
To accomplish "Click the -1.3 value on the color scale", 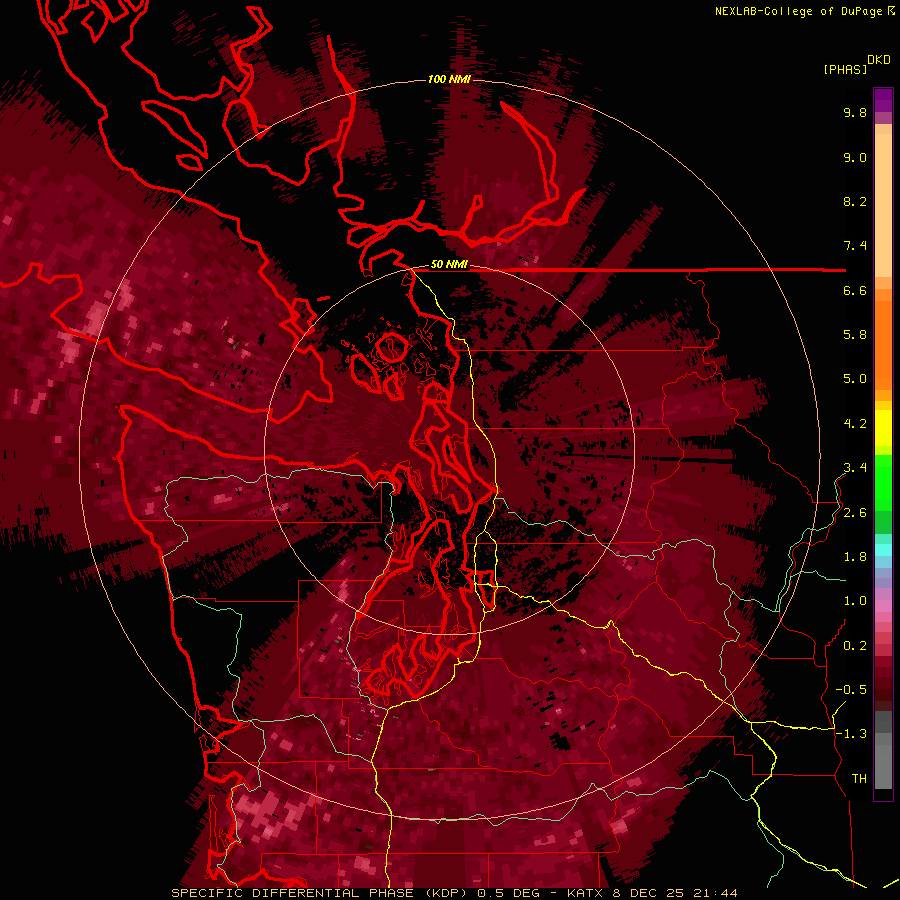I will pos(851,734).
